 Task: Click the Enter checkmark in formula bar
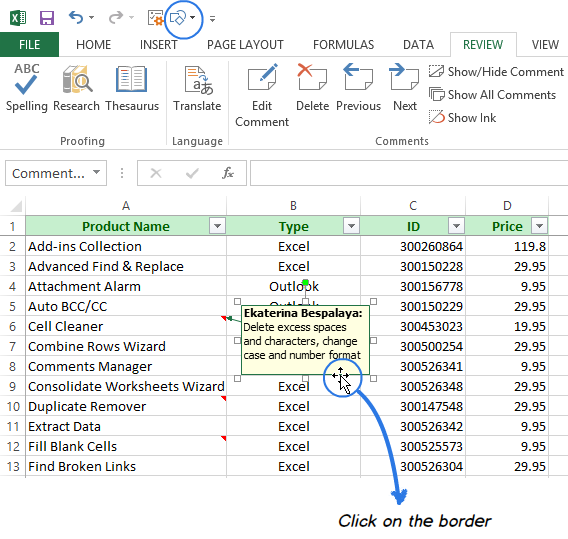pos(192,173)
